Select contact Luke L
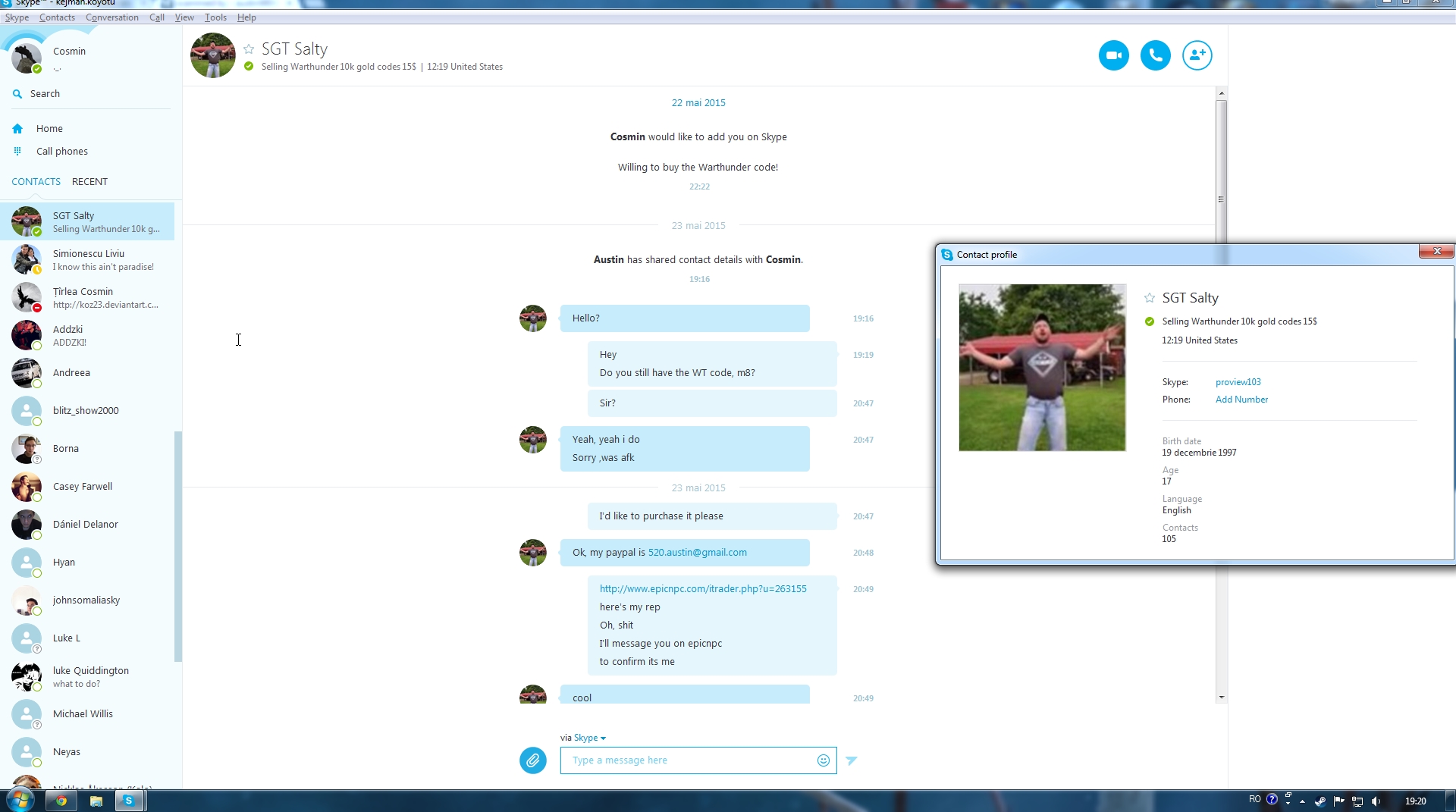The height and width of the screenshot is (812, 1456). pyautogui.click(x=87, y=638)
